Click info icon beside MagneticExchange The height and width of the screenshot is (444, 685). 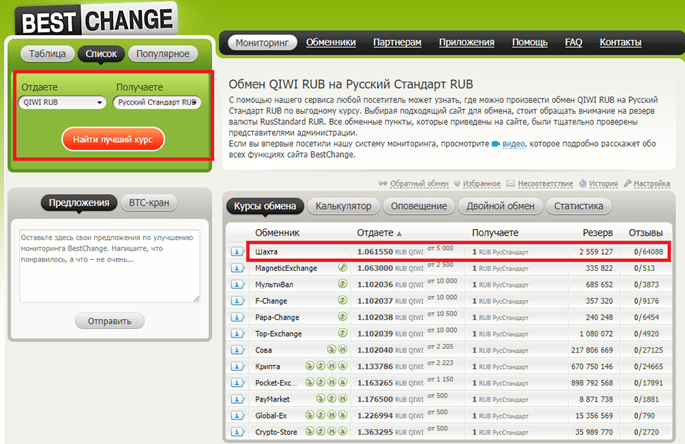pos(237,268)
